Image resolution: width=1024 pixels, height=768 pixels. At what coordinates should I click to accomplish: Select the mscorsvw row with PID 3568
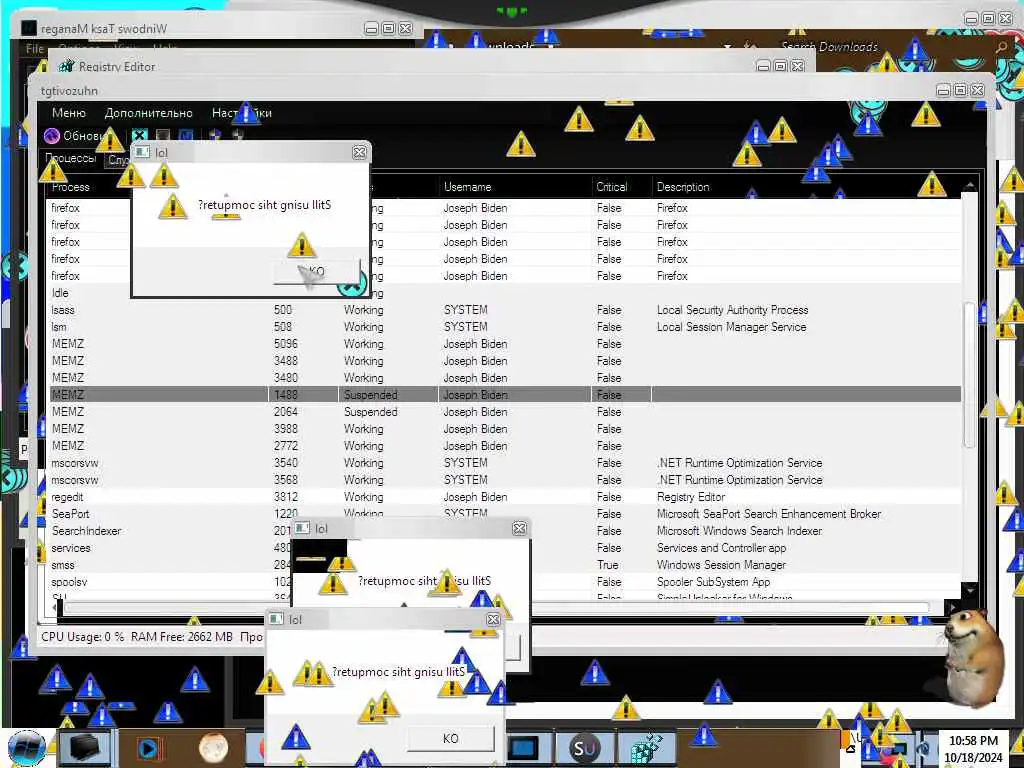coord(505,479)
